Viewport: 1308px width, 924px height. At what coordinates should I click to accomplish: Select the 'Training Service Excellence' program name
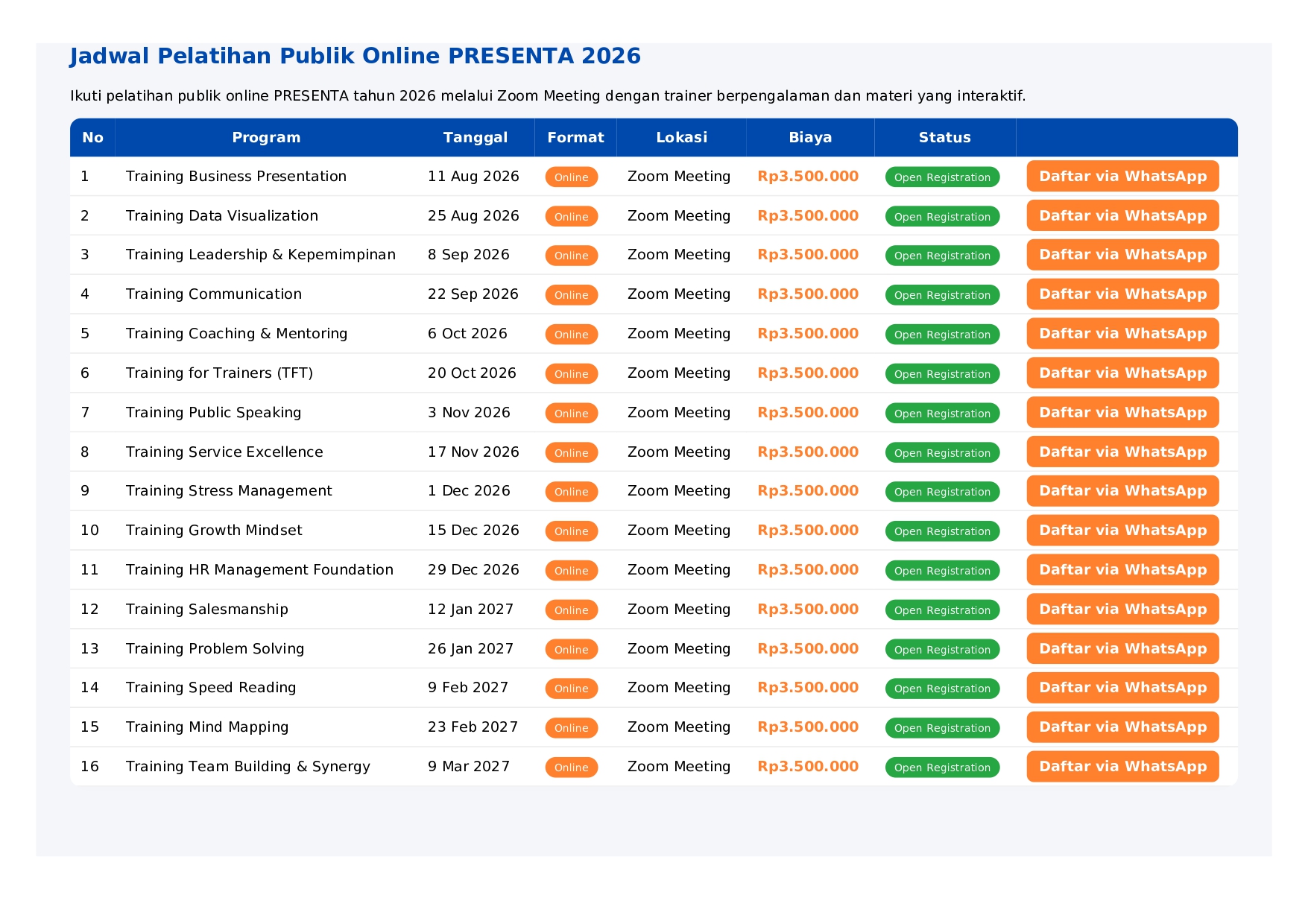tap(224, 452)
